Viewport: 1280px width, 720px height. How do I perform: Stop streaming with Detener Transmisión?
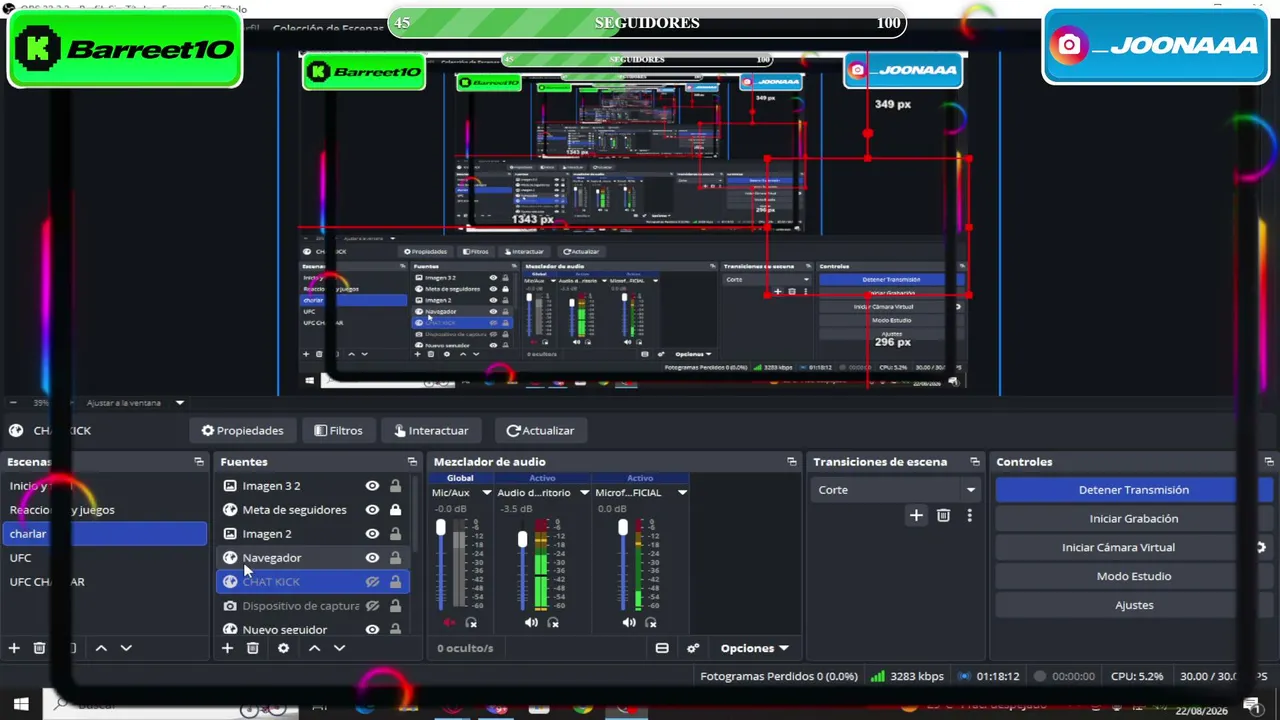point(1134,490)
